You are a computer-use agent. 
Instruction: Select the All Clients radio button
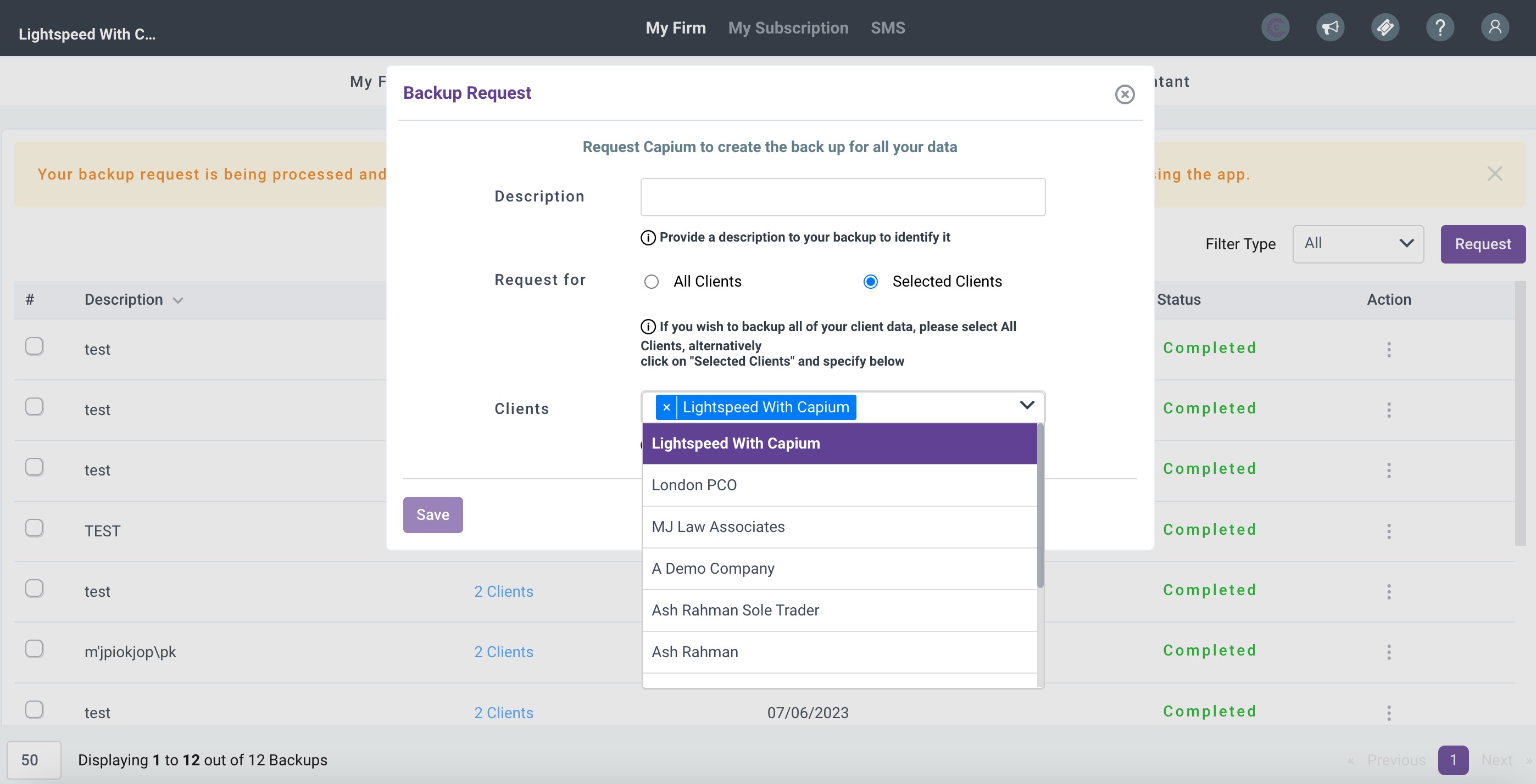point(651,282)
